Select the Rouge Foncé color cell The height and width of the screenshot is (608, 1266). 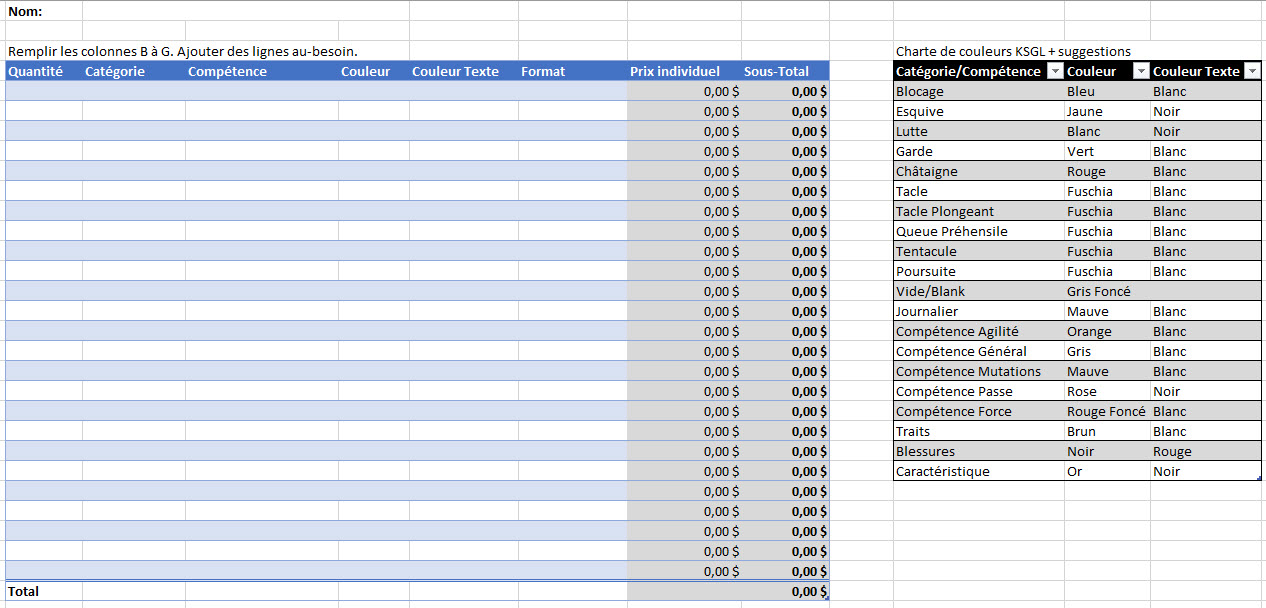(x=1105, y=411)
